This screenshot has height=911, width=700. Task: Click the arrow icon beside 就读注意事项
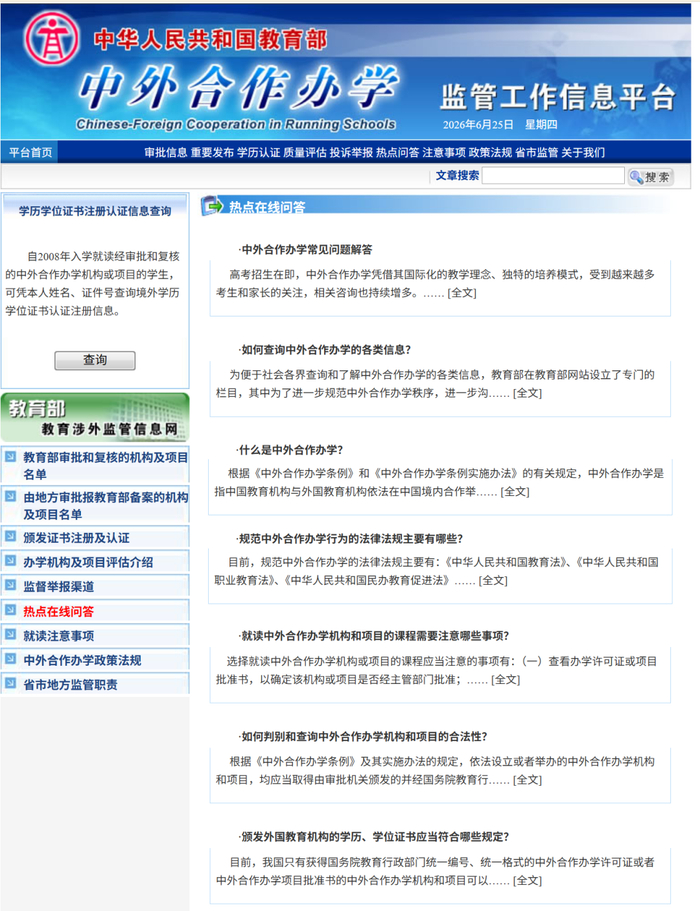click(x=10, y=634)
